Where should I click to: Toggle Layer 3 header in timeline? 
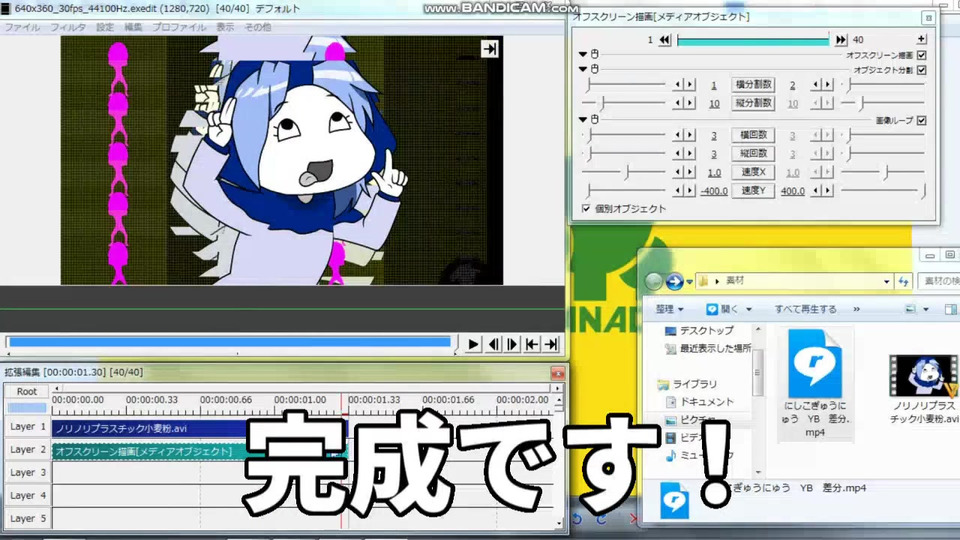click(27, 472)
